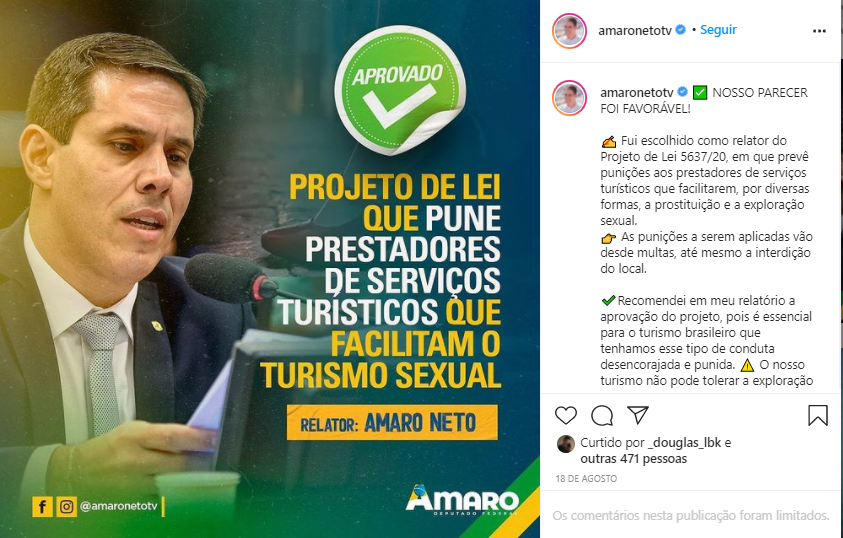
Task: View outras 471 pessoas who liked
Action: 633,459
